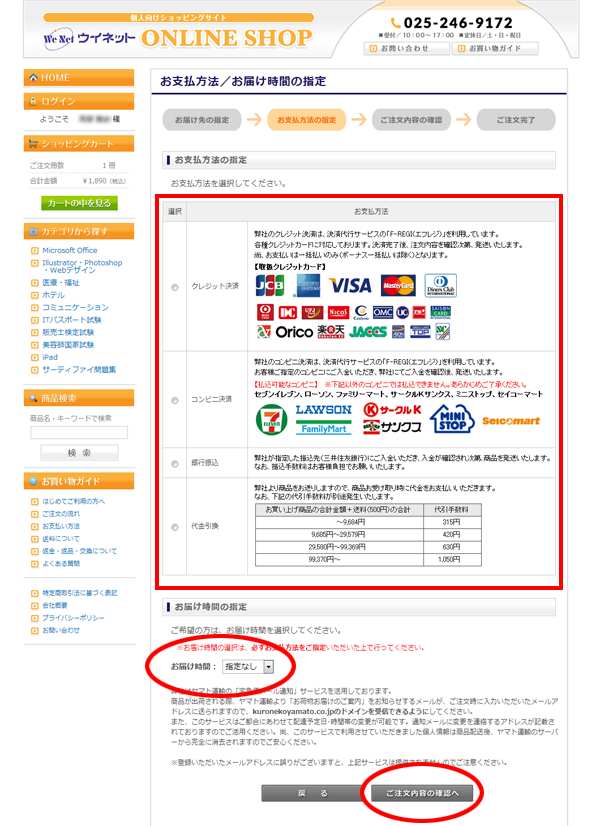Click the Saison Card logo
The height and width of the screenshot is (826, 600).
[440, 312]
